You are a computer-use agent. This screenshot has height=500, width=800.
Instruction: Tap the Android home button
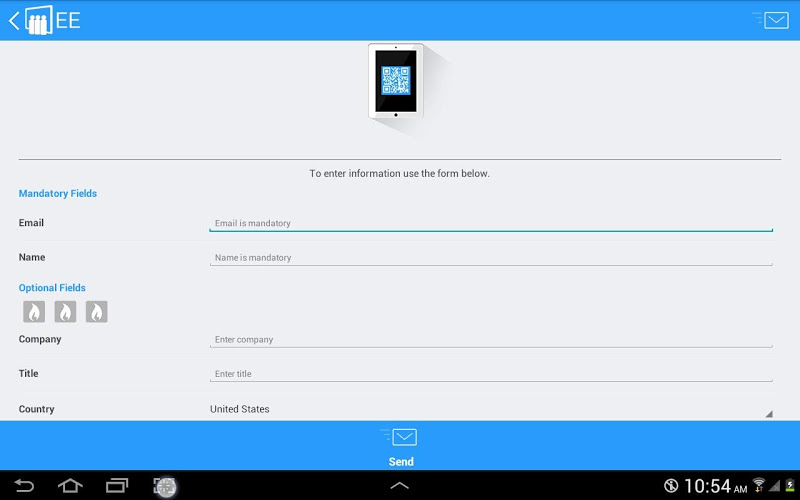pos(70,485)
